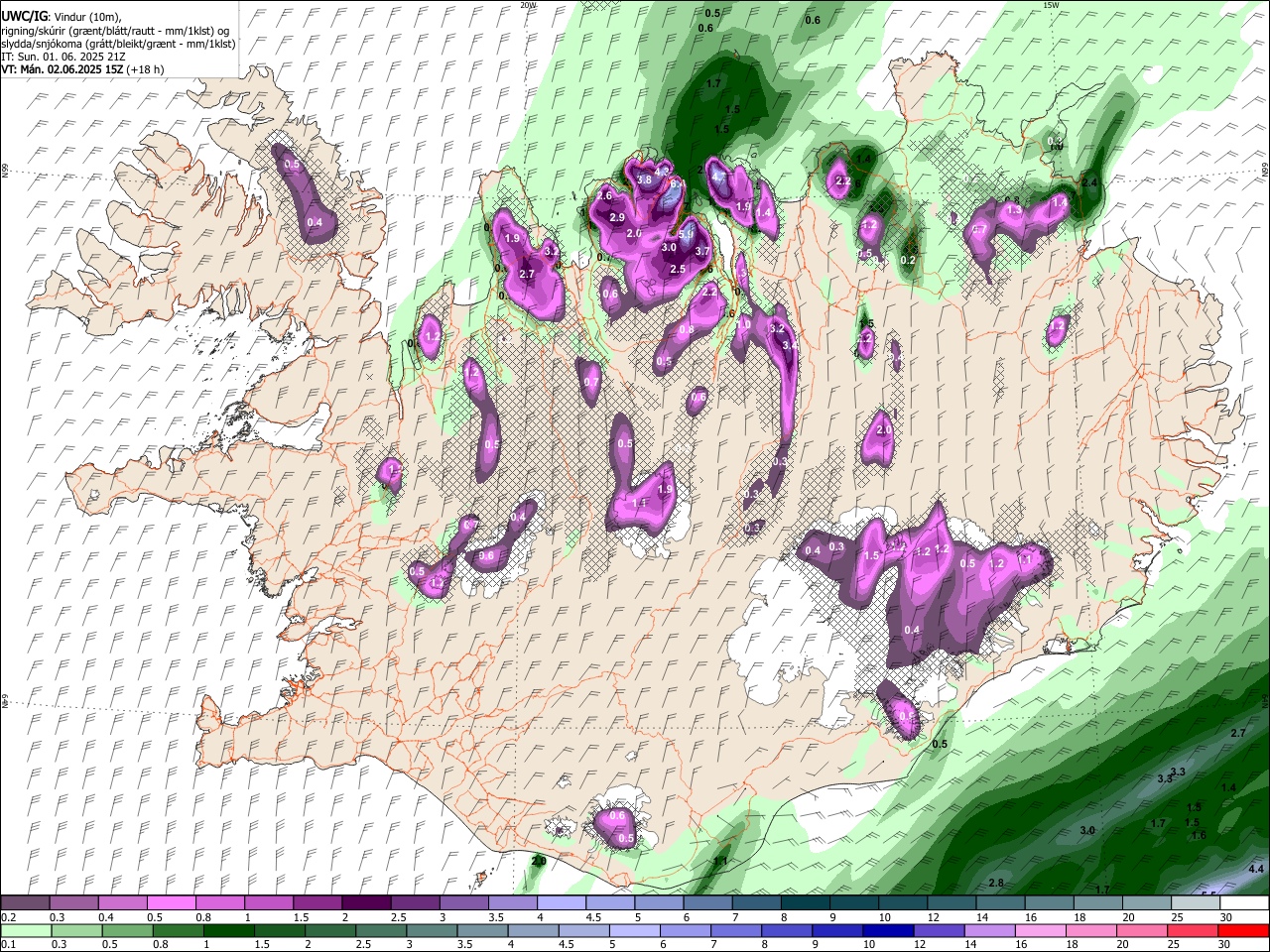Select the upper legend dark purple swatch labeled 2
This screenshot has width=1270, height=952.
coord(365,903)
